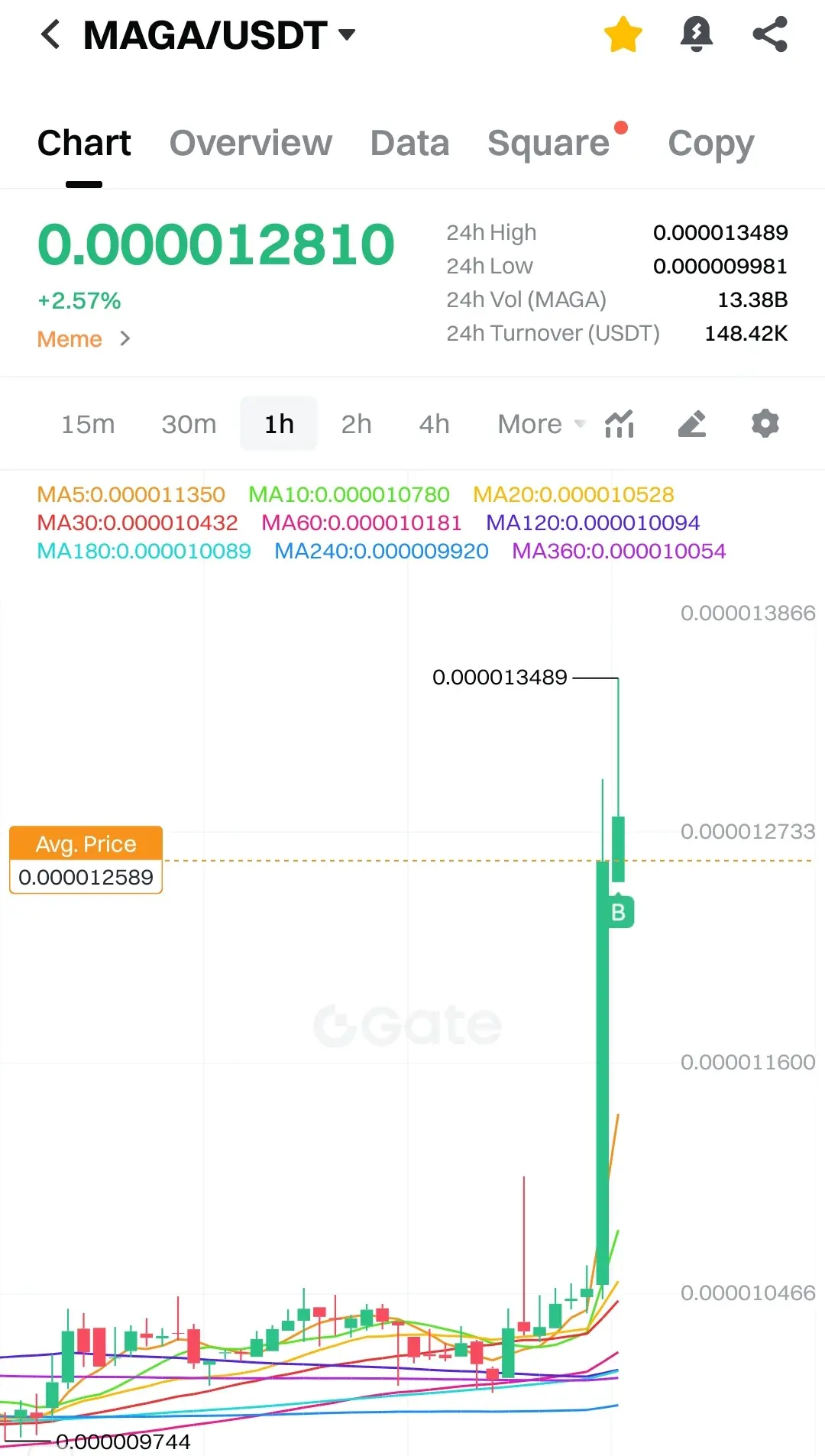Open the drawing tools pencil icon
825x1456 pixels.
pyautogui.click(x=692, y=424)
